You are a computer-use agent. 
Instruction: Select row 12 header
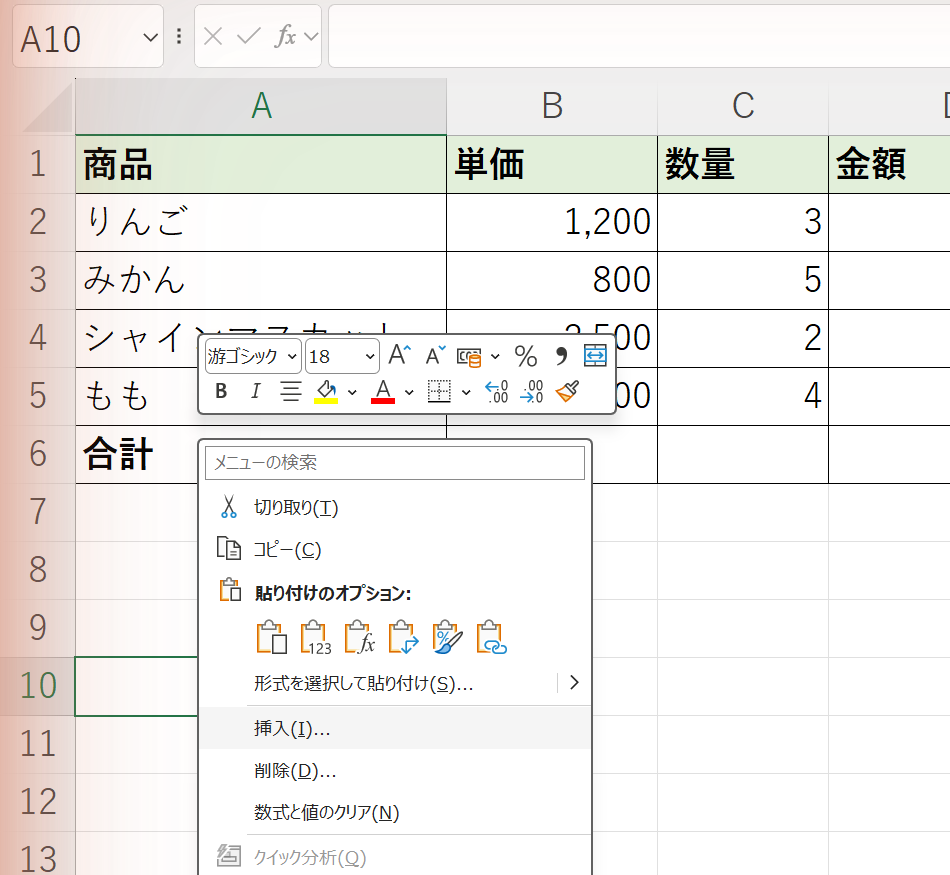pos(38,802)
